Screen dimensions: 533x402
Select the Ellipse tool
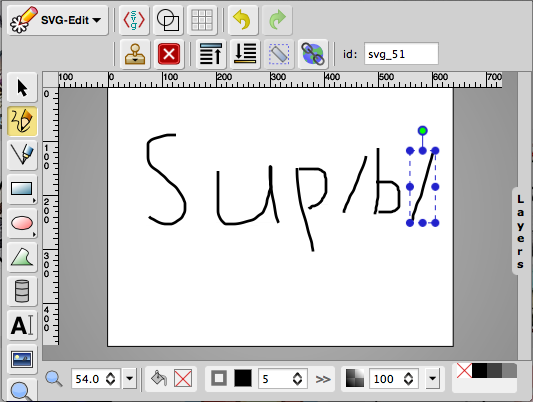coord(22,223)
